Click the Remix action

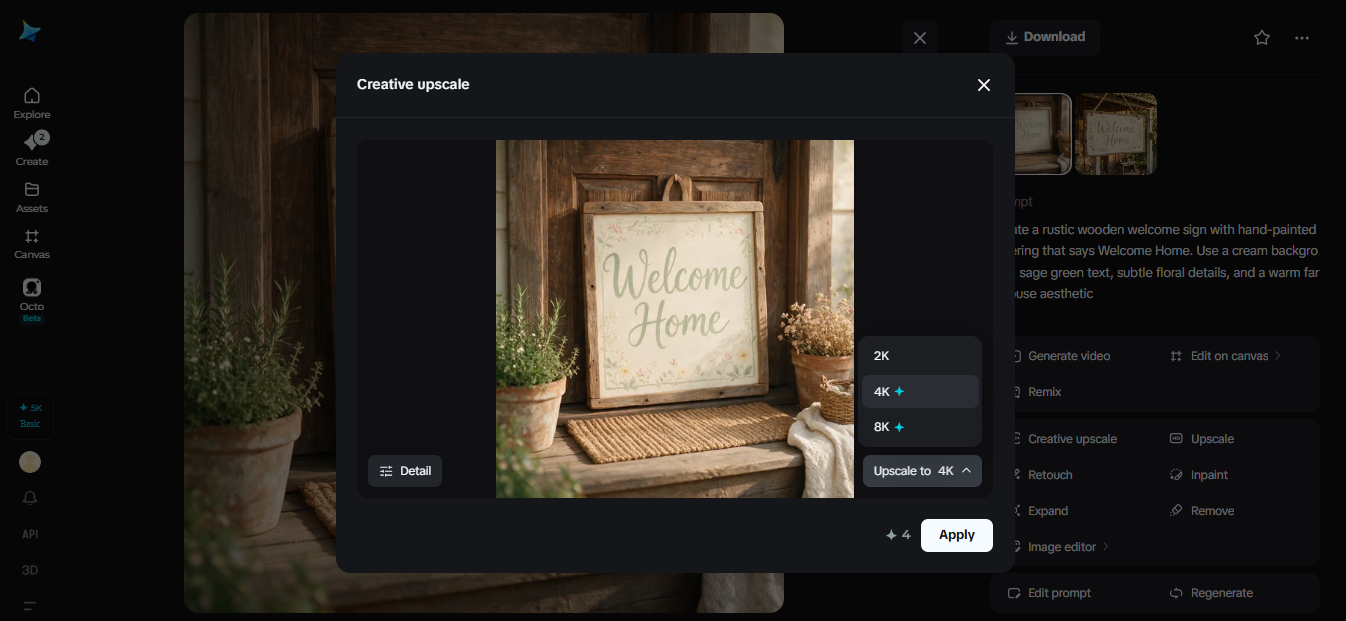tap(1044, 392)
